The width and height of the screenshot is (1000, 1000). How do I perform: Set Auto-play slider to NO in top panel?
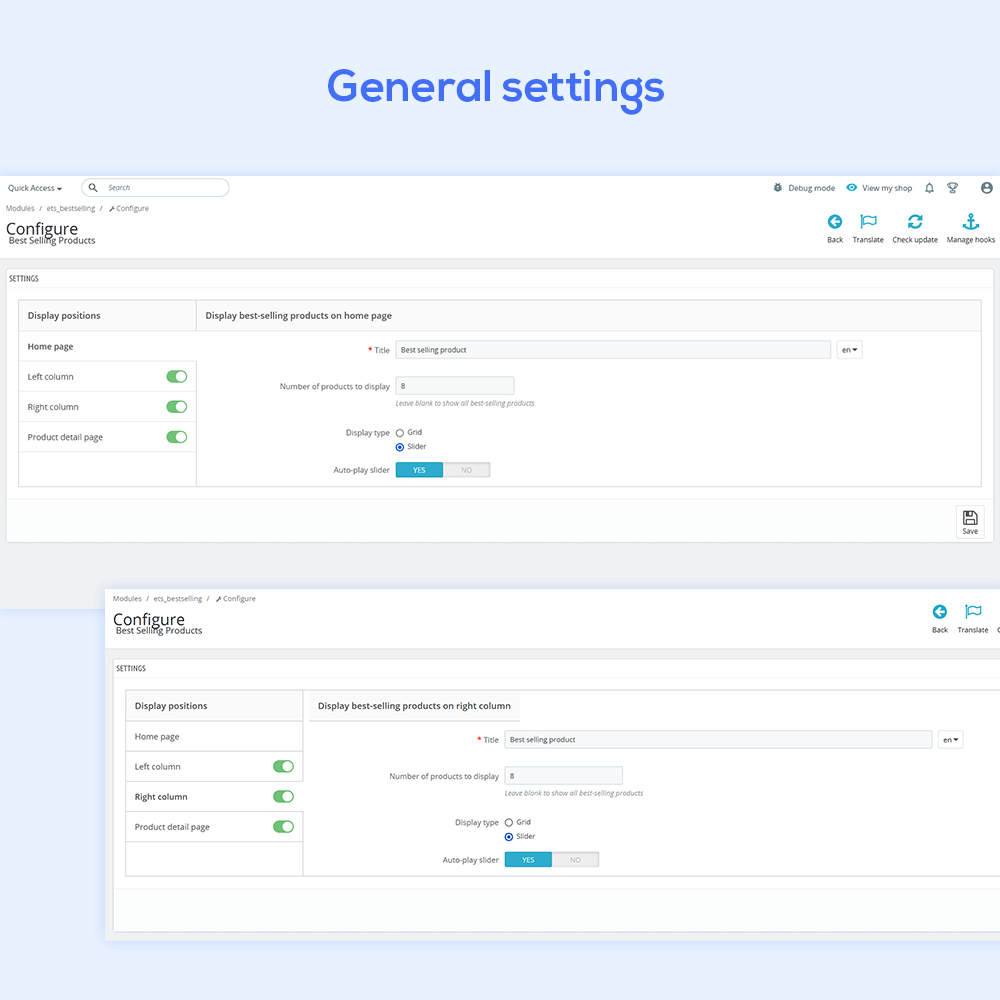(466, 470)
